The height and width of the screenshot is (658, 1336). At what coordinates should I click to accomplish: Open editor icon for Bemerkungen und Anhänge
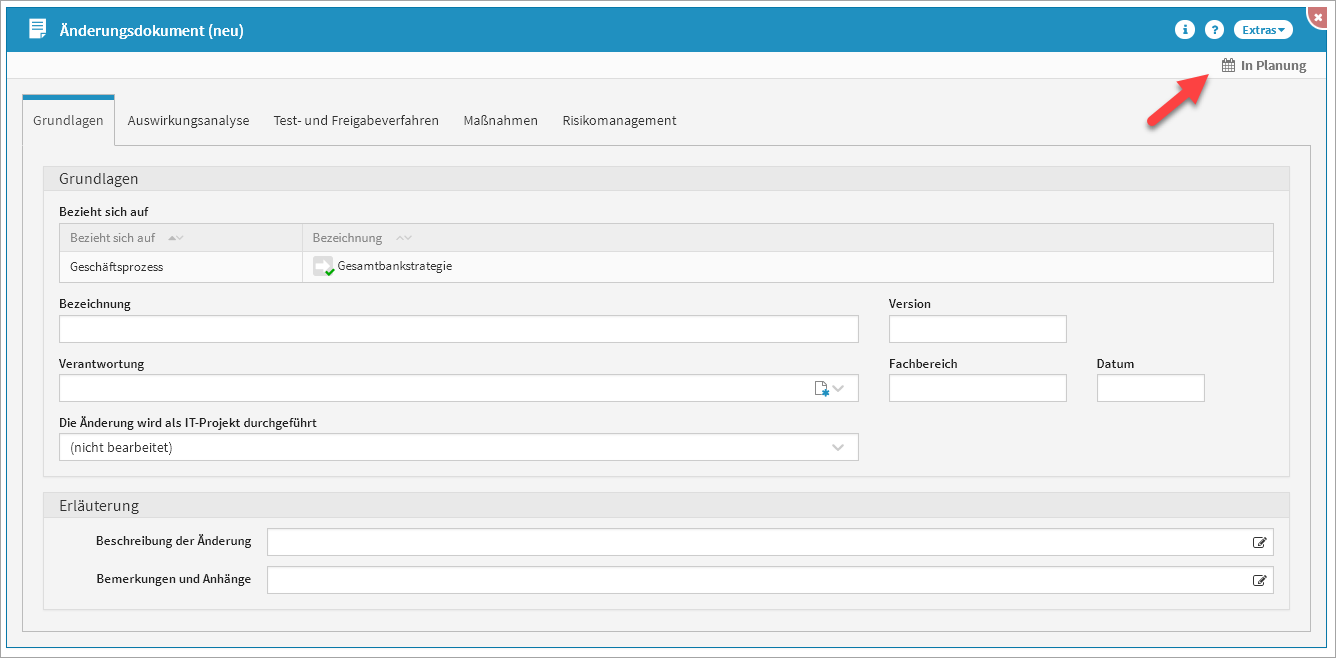[1260, 580]
